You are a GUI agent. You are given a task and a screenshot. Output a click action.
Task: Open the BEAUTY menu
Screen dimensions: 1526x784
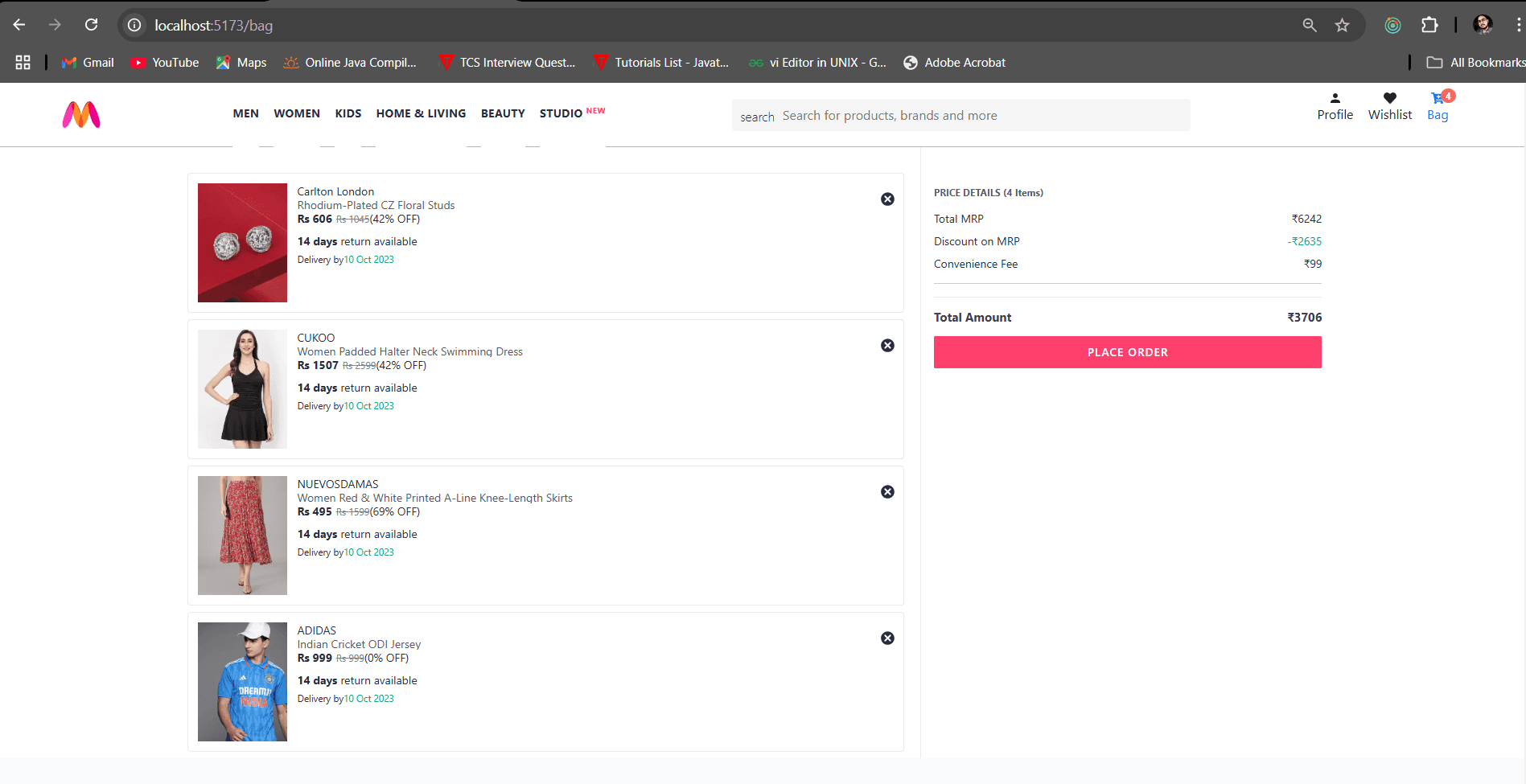coord(503,113)
